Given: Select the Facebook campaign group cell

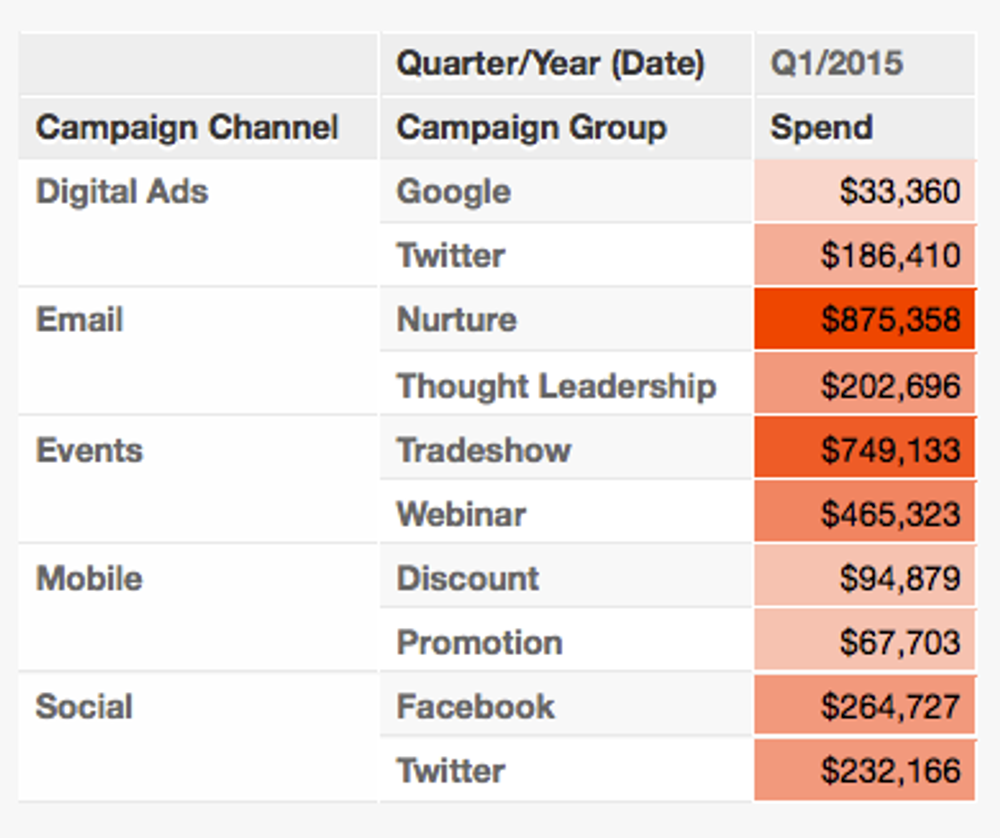Looking at the screenshot, I should [x=566, y=706].
